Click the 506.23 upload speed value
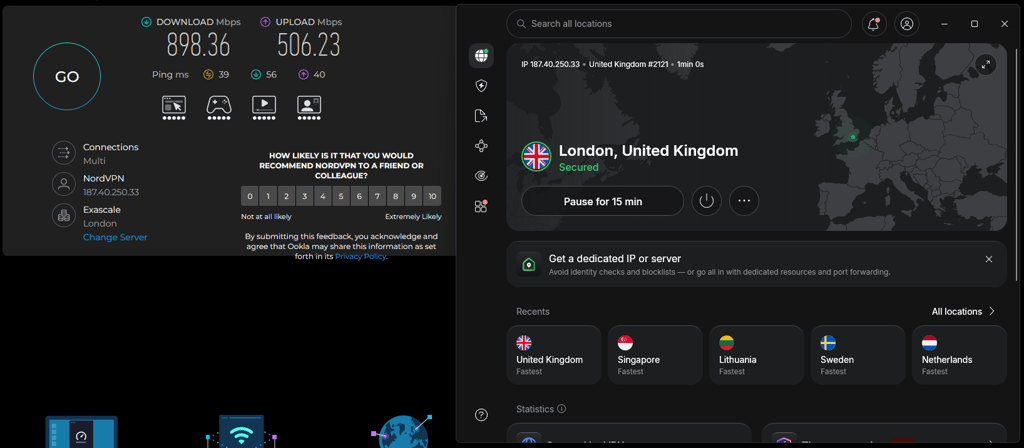Screen dimensions: 1024x448 point(308,45)
